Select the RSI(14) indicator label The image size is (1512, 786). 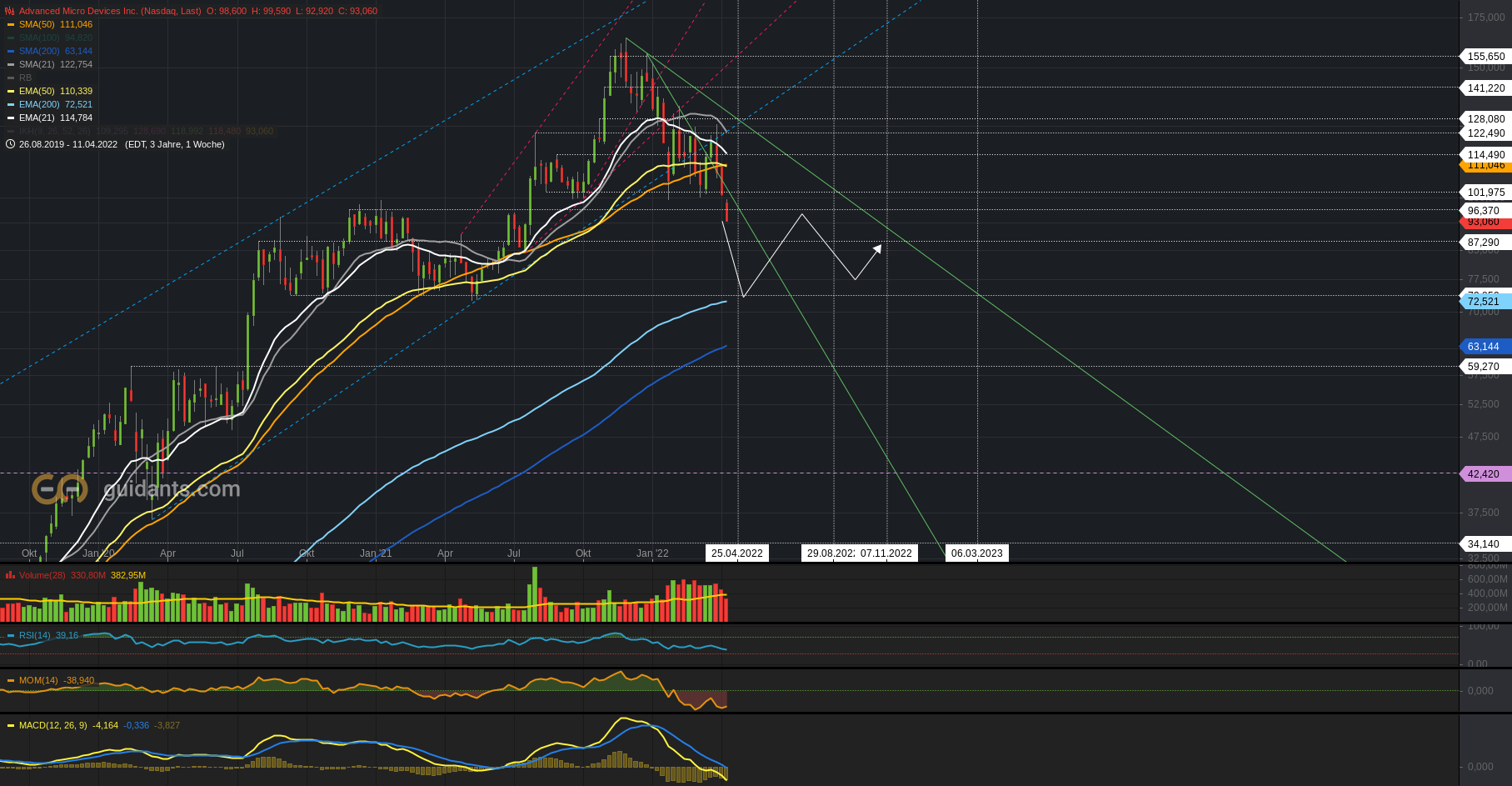point(34,635)
